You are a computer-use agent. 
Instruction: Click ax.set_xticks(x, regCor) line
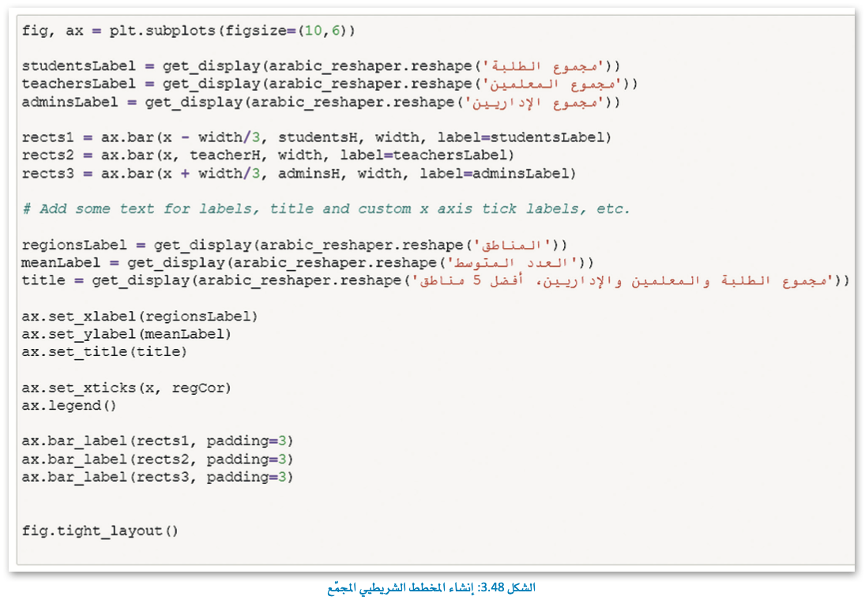click(126, 388)
